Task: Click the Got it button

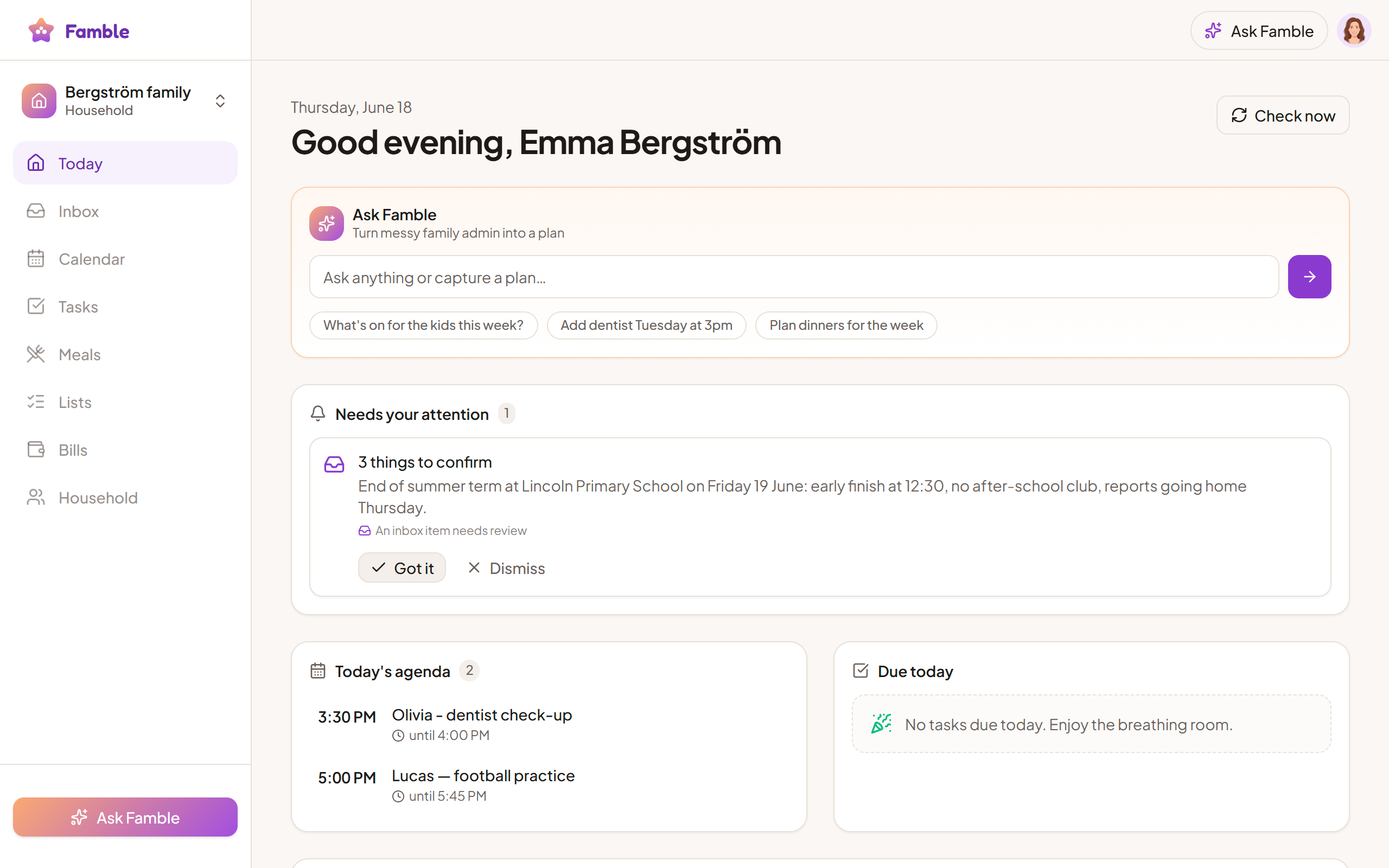Action: pos(402,567)
